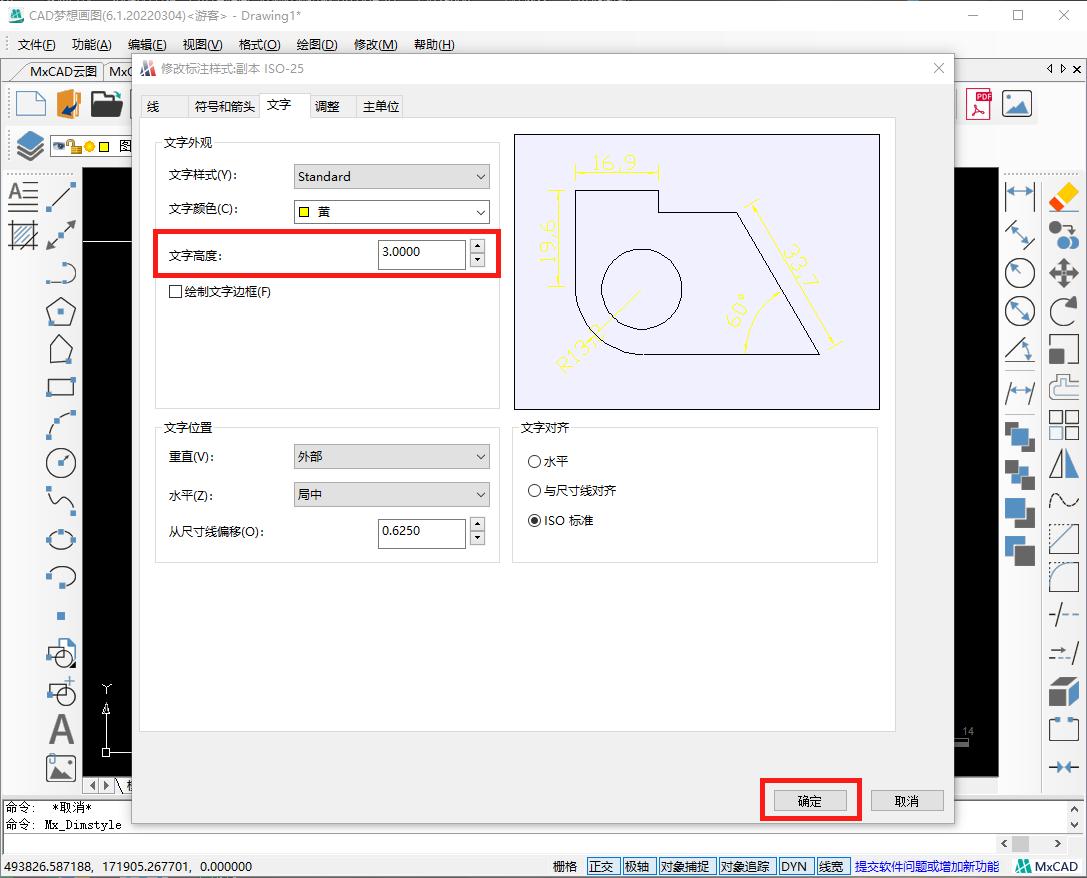
Task: Select the single-line Text tool (A icon)
Action: pyautogui.click(x=61, y=730)
